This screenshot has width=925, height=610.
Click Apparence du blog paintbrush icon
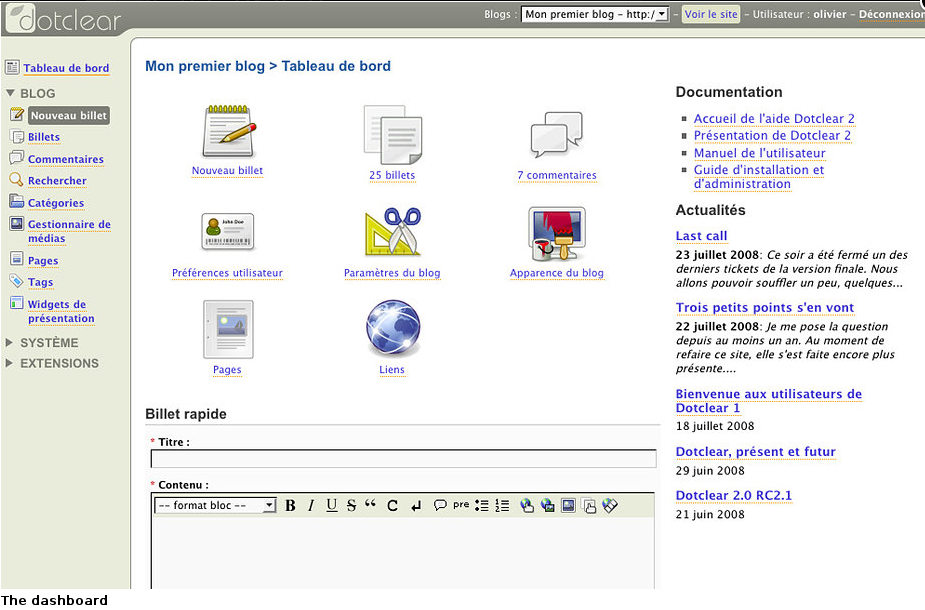point(557,233)
